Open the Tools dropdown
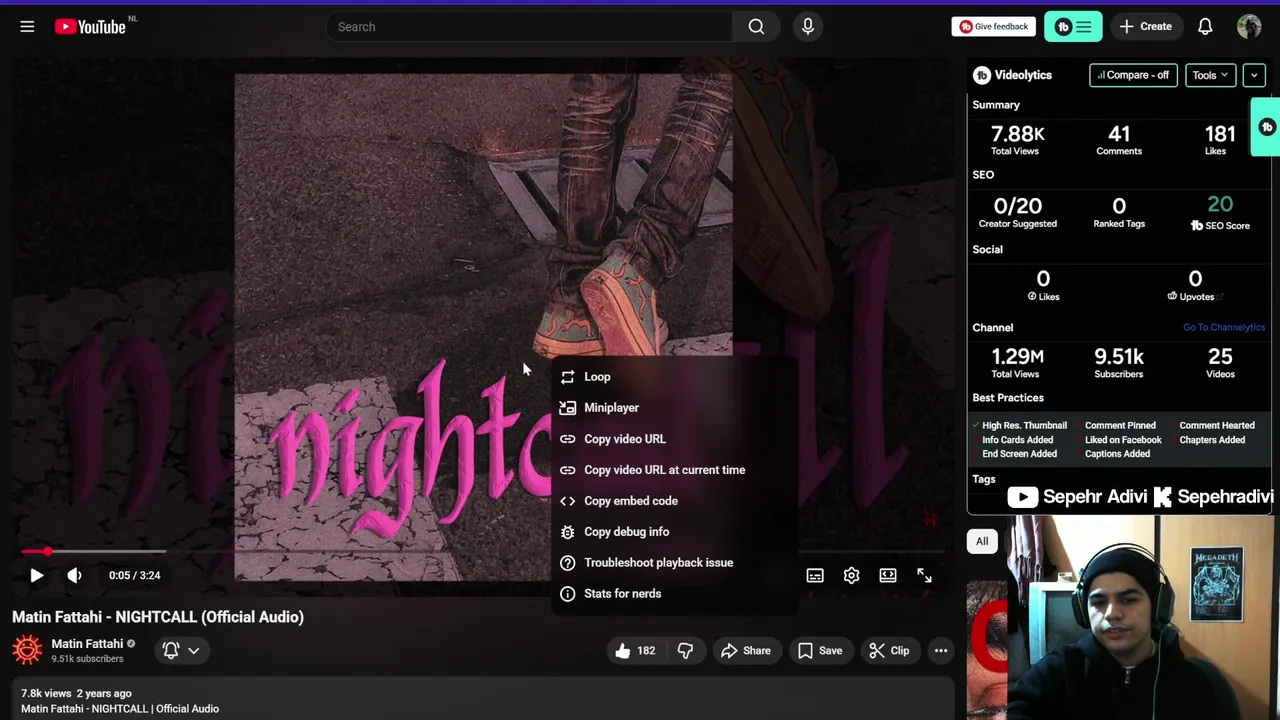Screen dimensions: 1280x720 [x=1210, y=75]
